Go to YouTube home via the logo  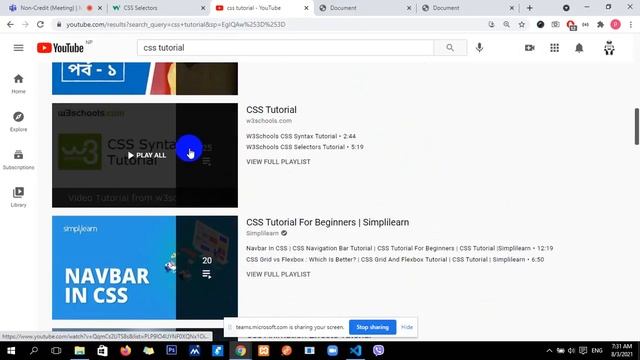pyautogui.click(x=60, y=48)
